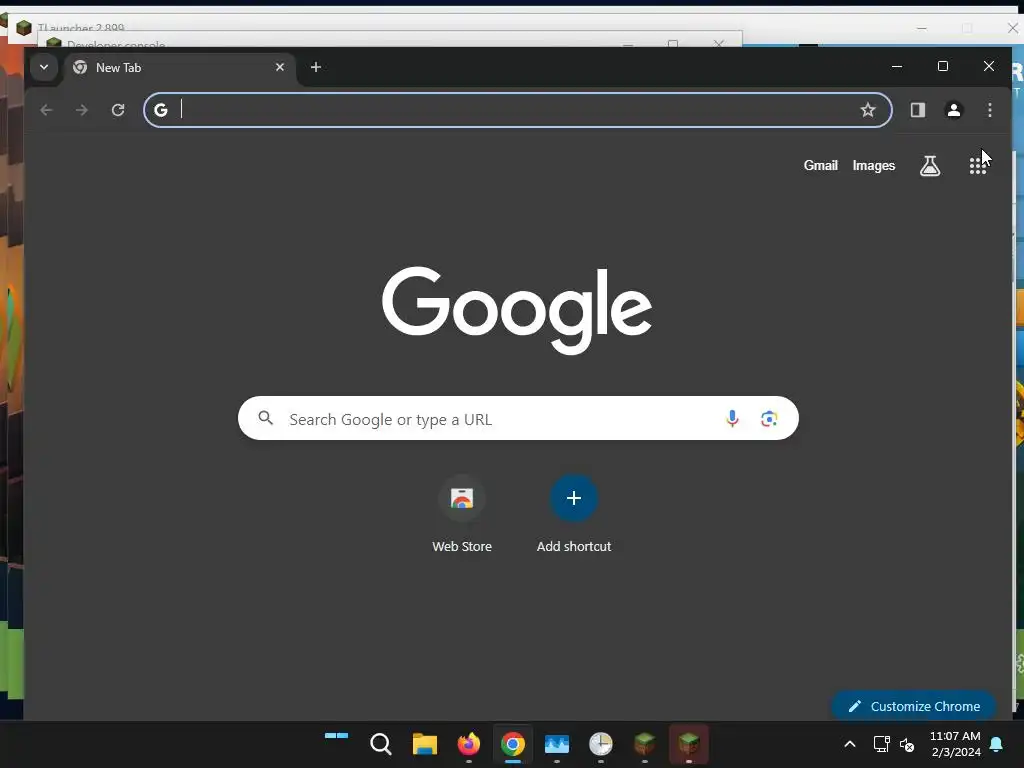Open Chrome's three-dot menu
Screen dimensions: 1024x768
(989, 110)
